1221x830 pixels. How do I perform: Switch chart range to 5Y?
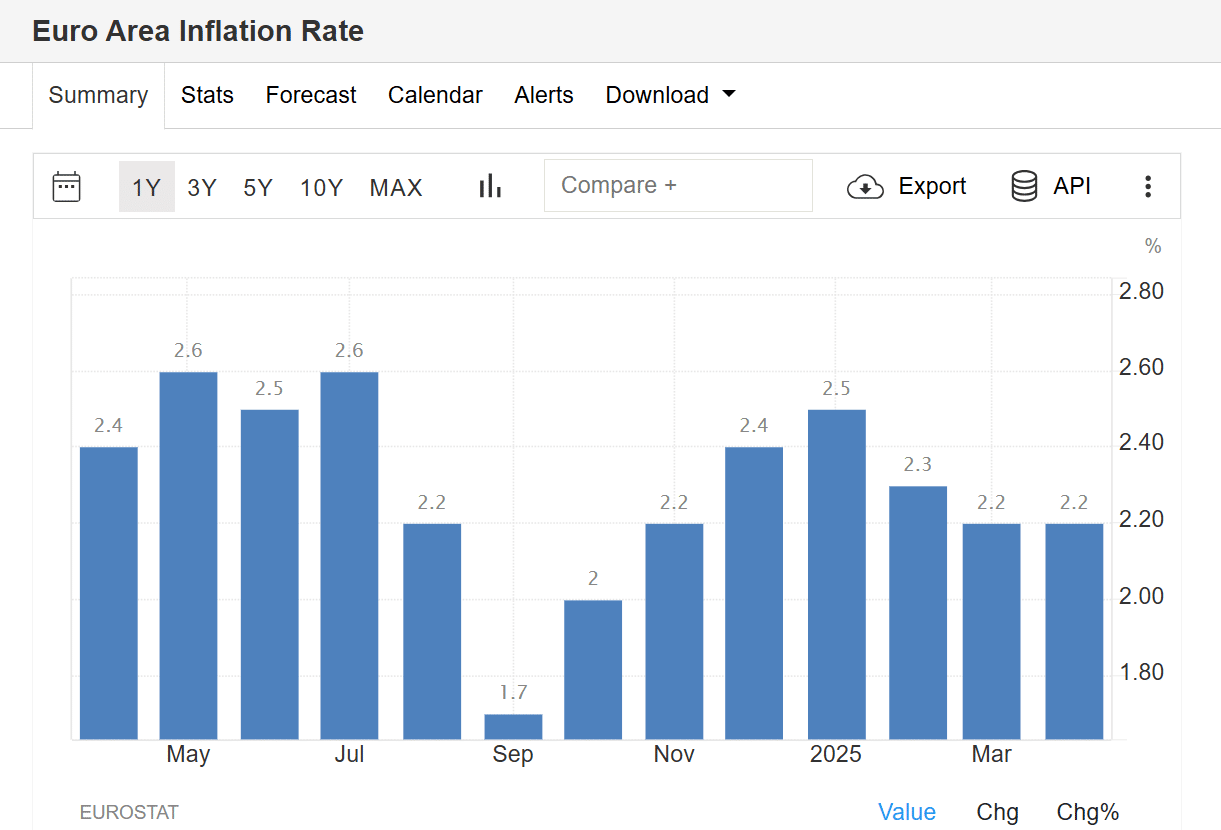coord(258,187)
